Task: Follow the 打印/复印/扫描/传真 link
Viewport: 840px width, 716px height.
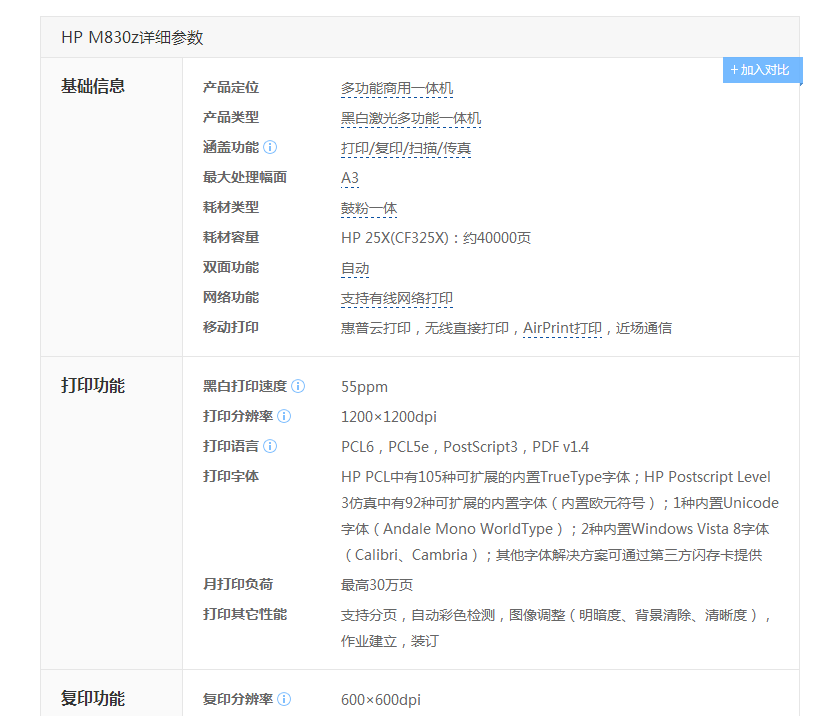Action: pyautogui.click(x=406, y=148)
